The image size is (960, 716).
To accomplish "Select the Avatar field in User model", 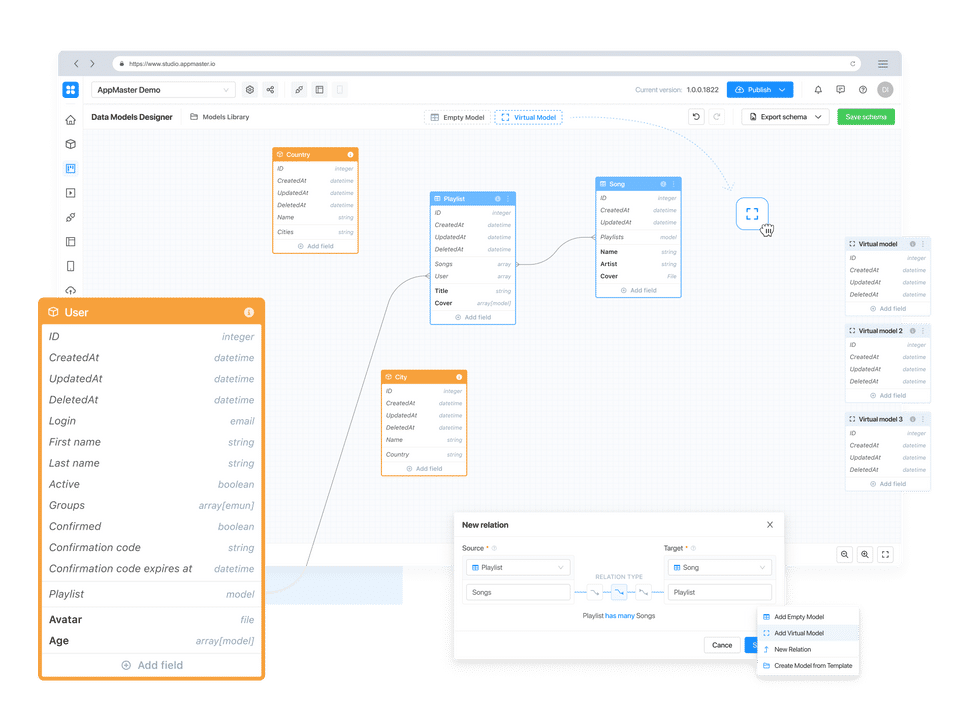I will click(x=151, y=619).
